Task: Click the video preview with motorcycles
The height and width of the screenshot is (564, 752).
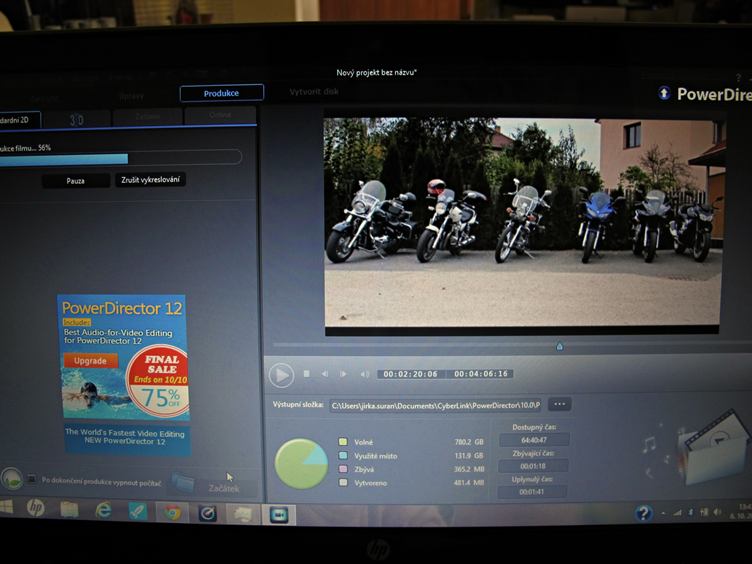Action: click(523, 223)
